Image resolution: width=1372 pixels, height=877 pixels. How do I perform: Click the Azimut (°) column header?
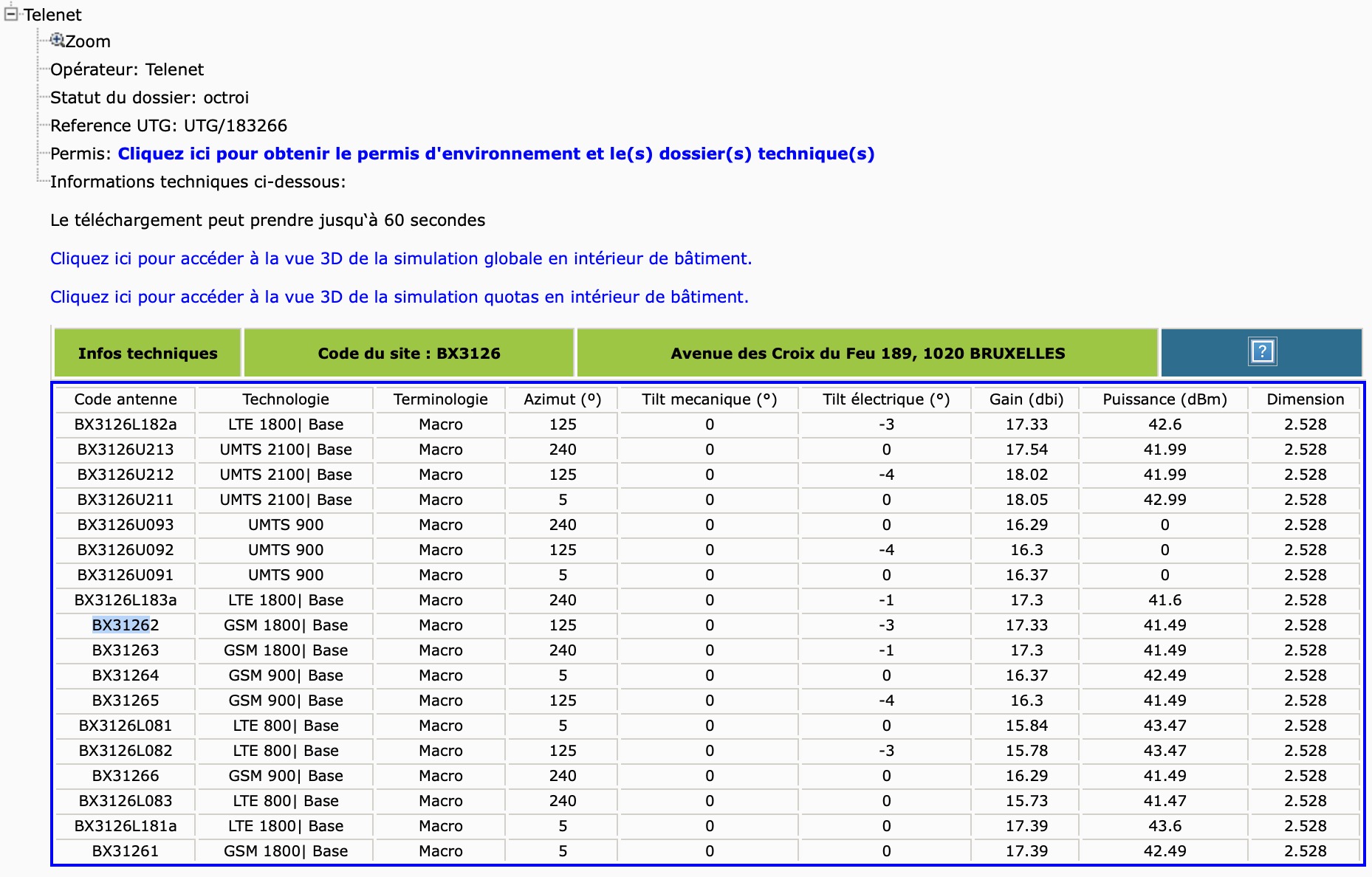coord(563,399)
